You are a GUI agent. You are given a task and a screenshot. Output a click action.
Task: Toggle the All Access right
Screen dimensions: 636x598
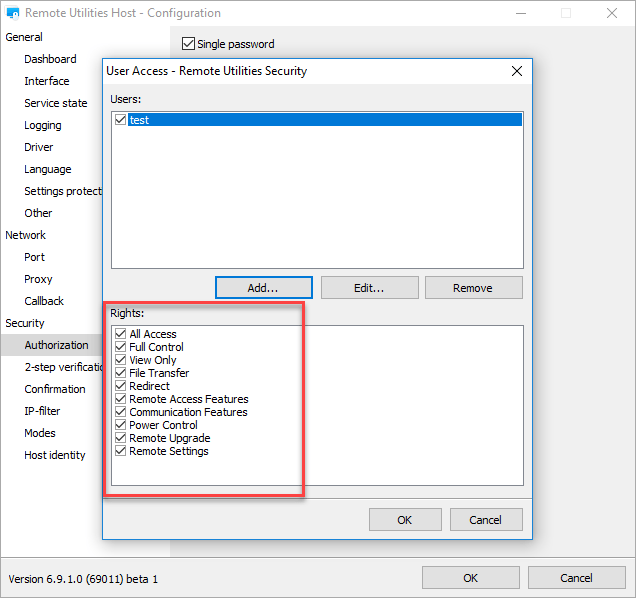(x=120, y=334)
